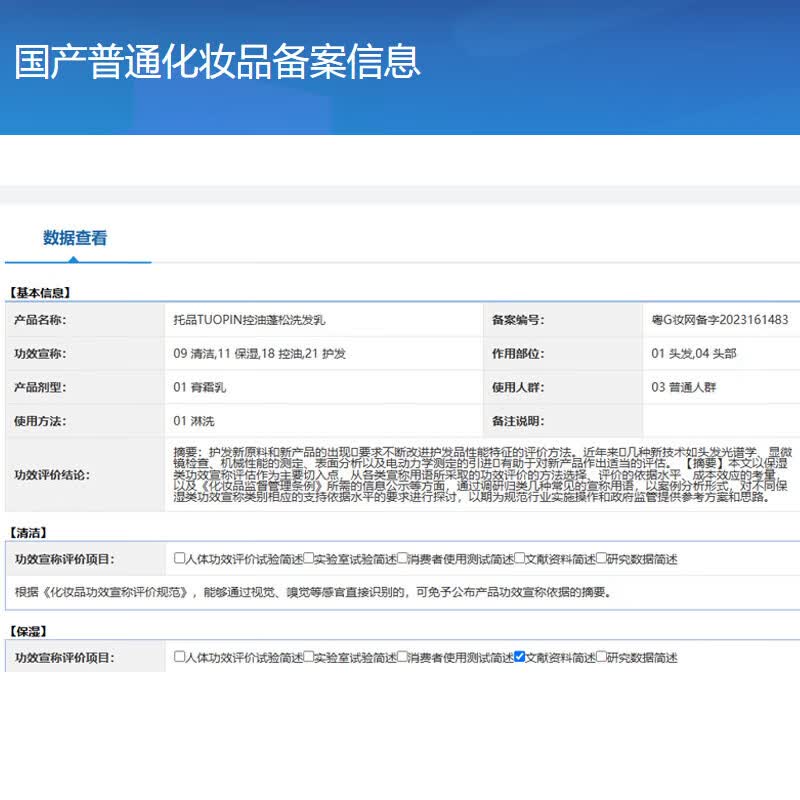
Task: Click the 使用方法 field label
Action: (x=40, y=421)
